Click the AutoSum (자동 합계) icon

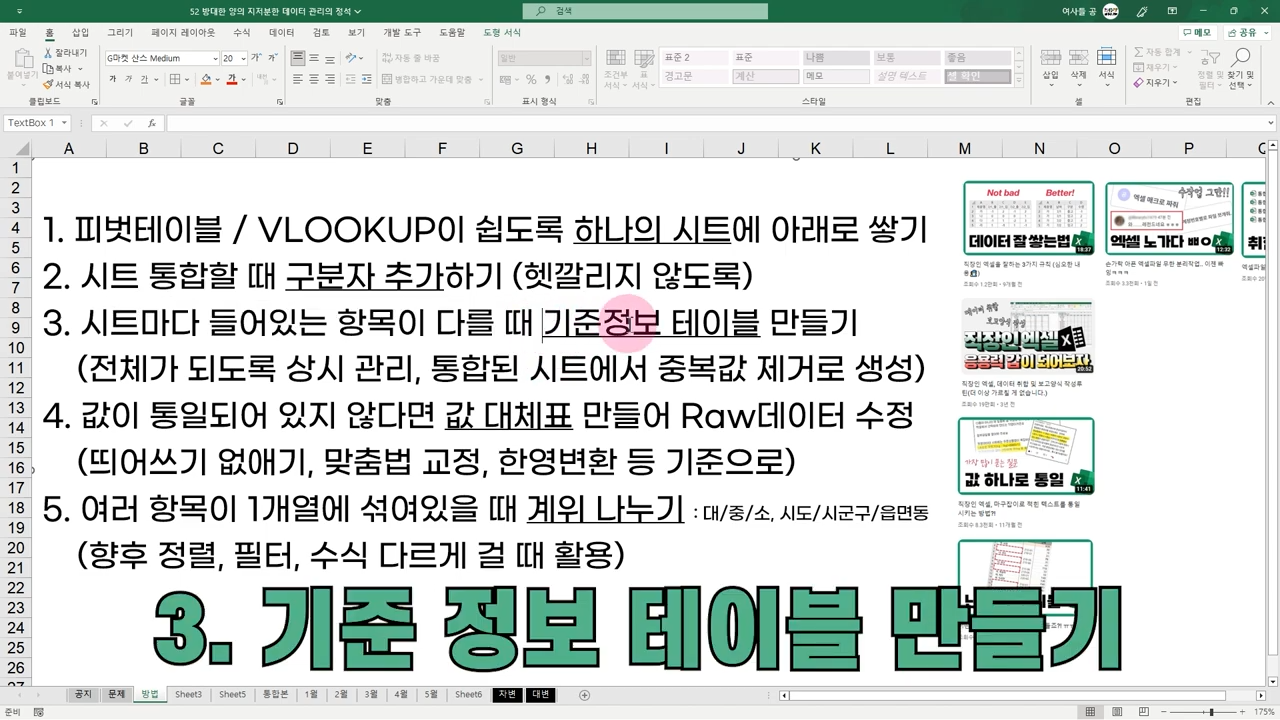pyautogui.click(x=1138, y=52)
